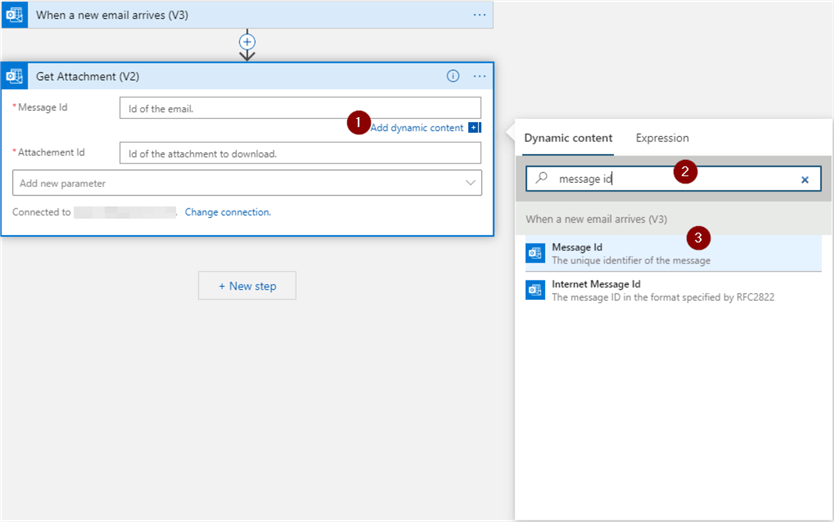The height and width of the screenshot is (522, 834).
Task: Click Outlook icon on email trigger step
Action: point(15,15)
